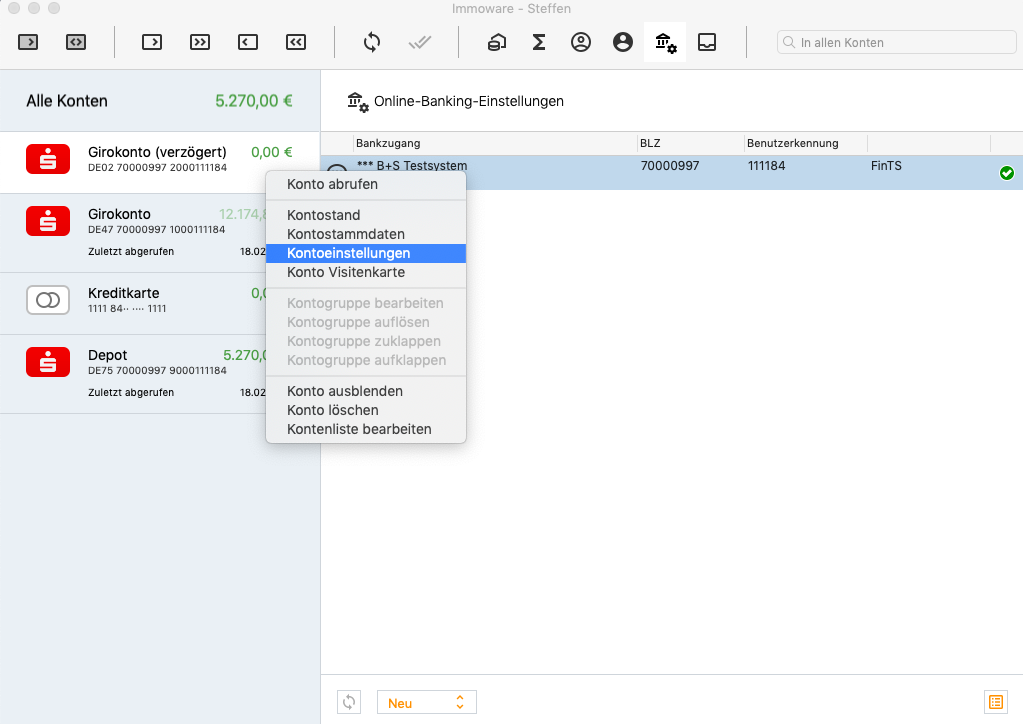
Task: Click the sync button beside Neu
Action: [x=349, y=702]
